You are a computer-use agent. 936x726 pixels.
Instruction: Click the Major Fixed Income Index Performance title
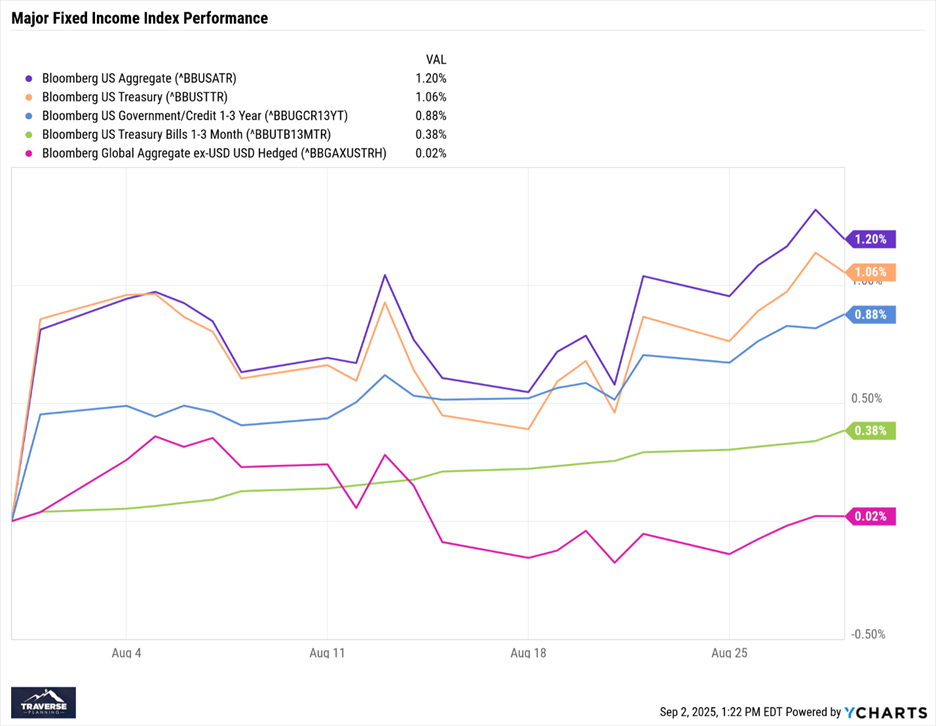[x=139, y=18]
